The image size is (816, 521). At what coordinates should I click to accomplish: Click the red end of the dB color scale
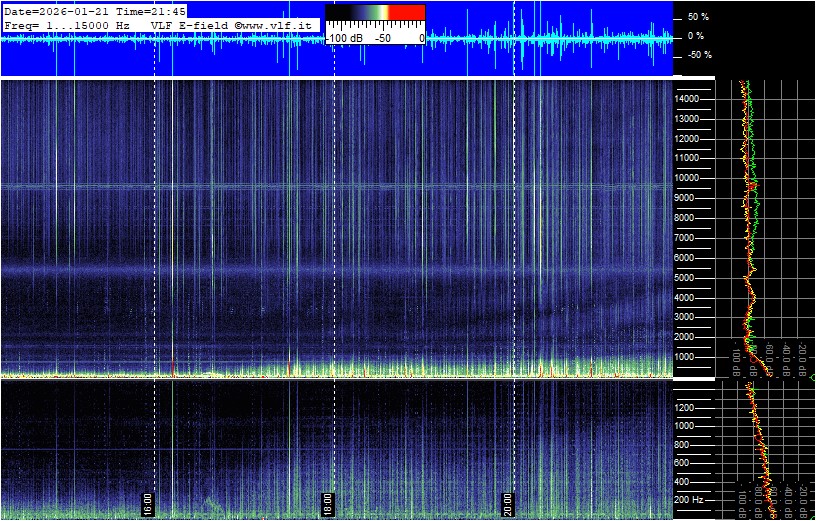click(x=407, y=13)
